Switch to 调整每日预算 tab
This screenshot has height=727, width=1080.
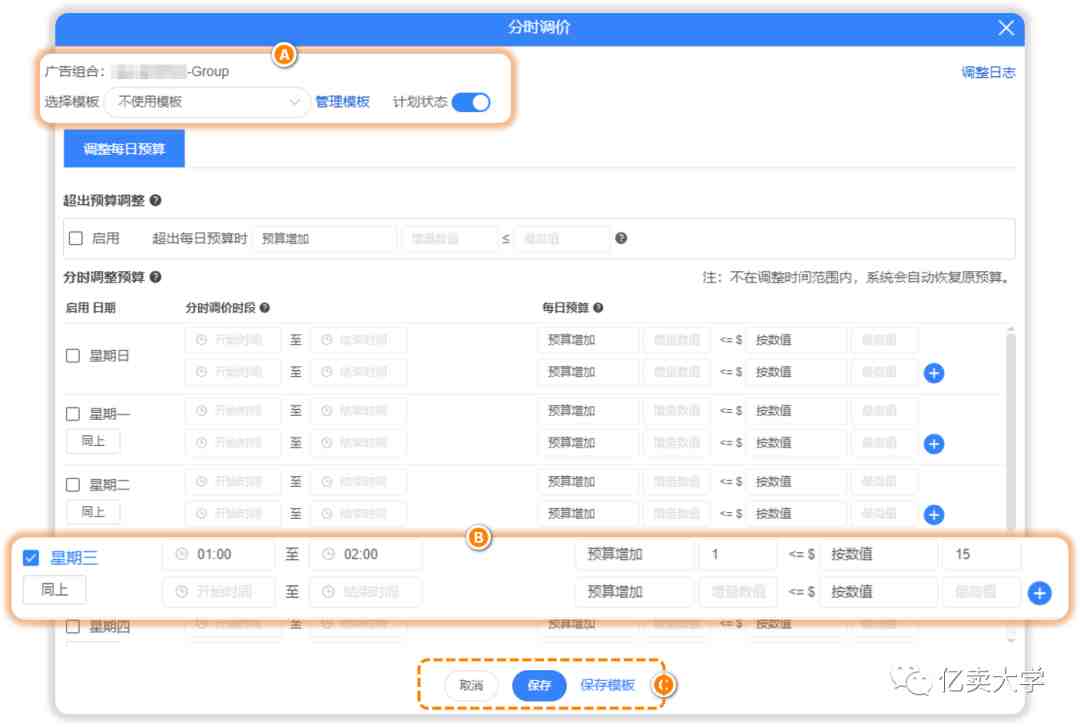(x=124, y=149)
